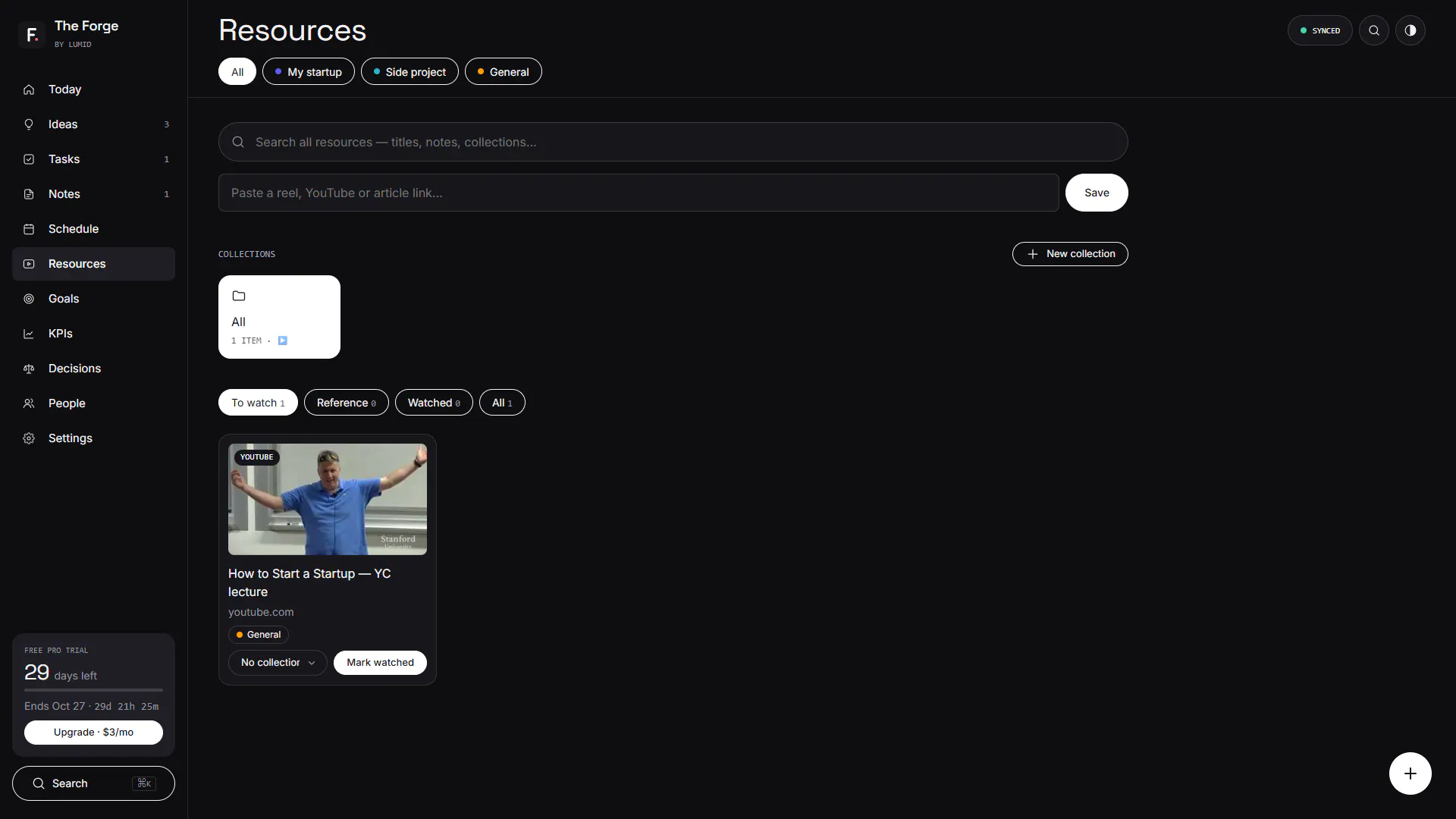The width and height of the screenshot is (1456, 819).
Task: Click the magnifier icon in top-right header
Action: [x=1374, y=30]
